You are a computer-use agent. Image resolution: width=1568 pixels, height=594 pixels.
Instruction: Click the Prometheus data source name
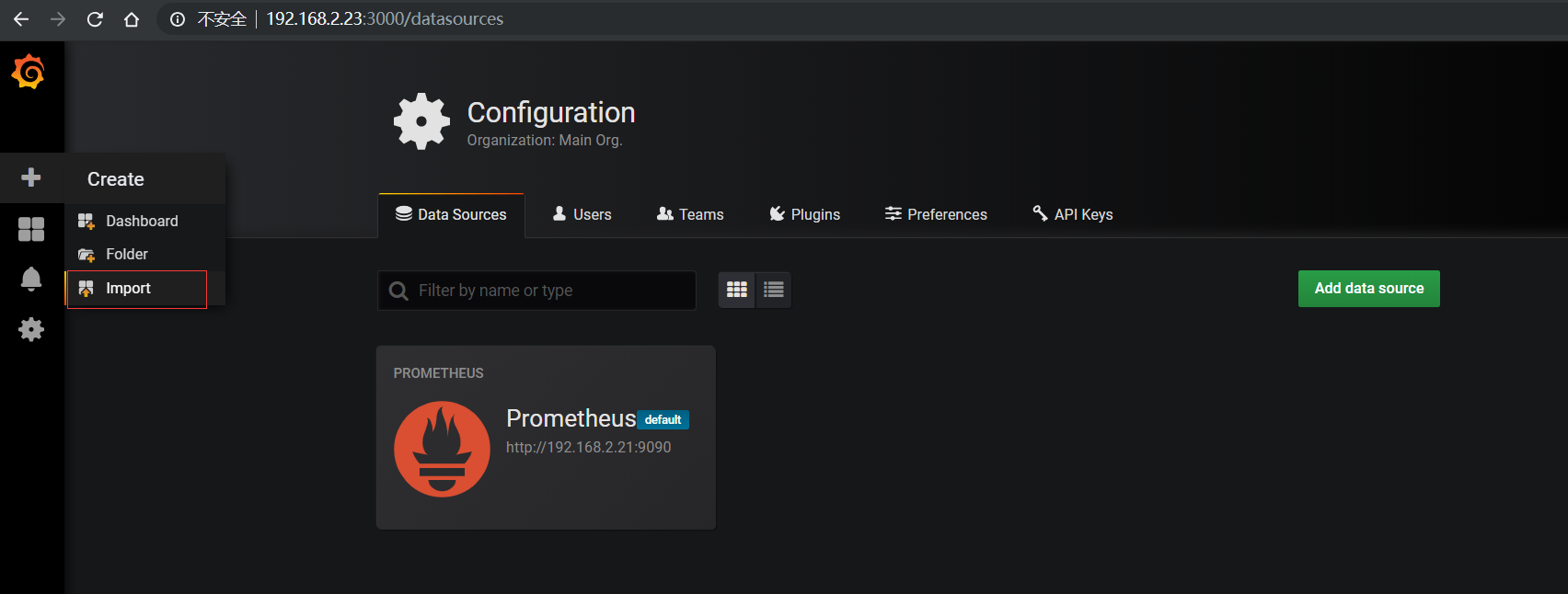(x=571, y=418)
